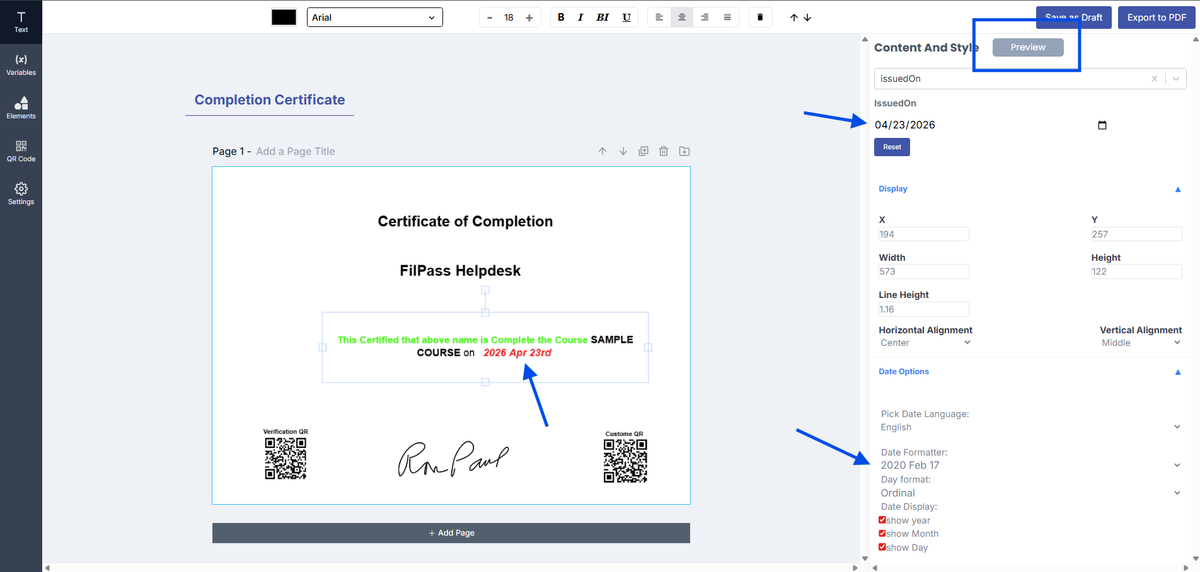
Task: Click the Add a Page Title field
Action: tap(296, 152)
